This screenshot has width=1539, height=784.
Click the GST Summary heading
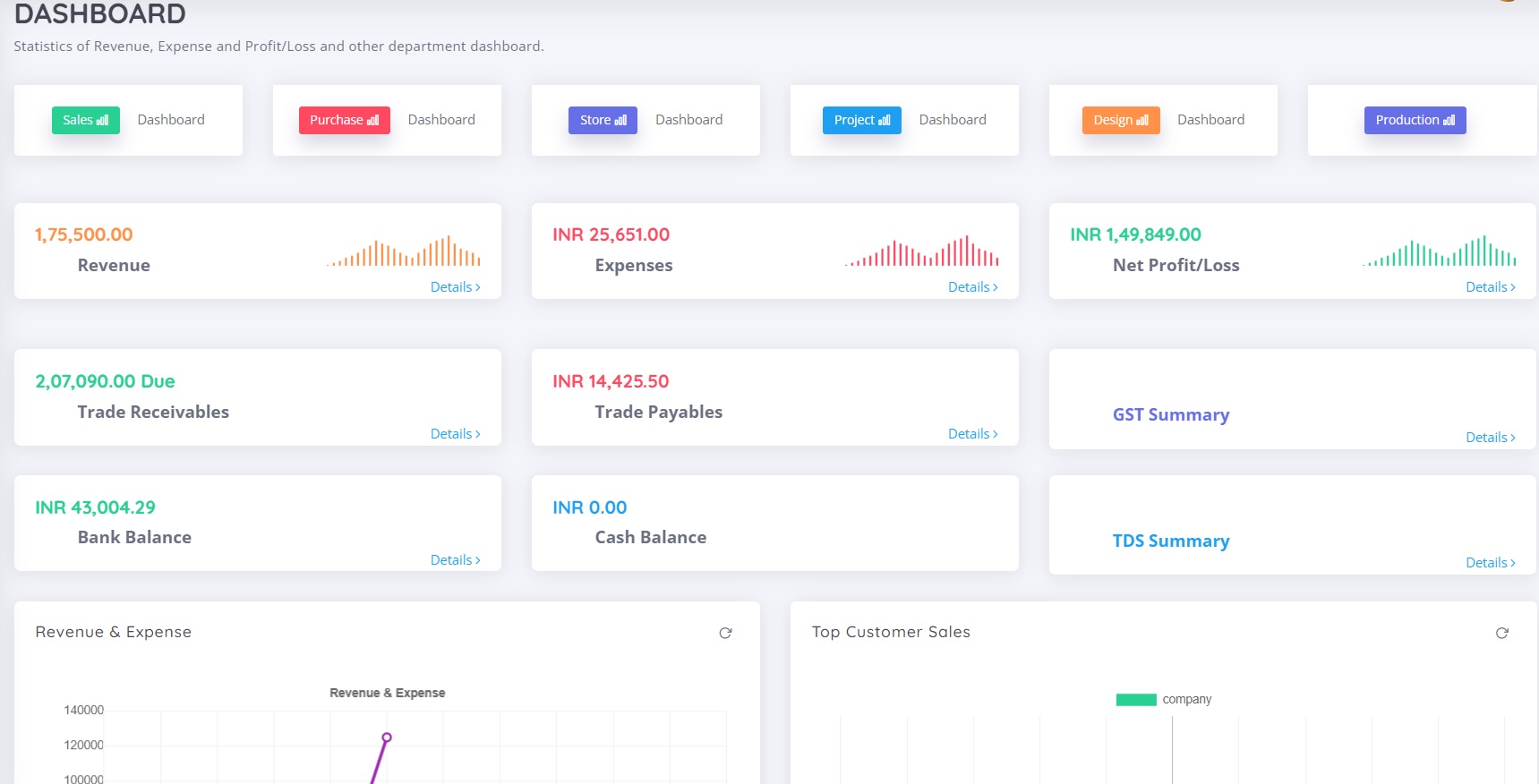1170,414
